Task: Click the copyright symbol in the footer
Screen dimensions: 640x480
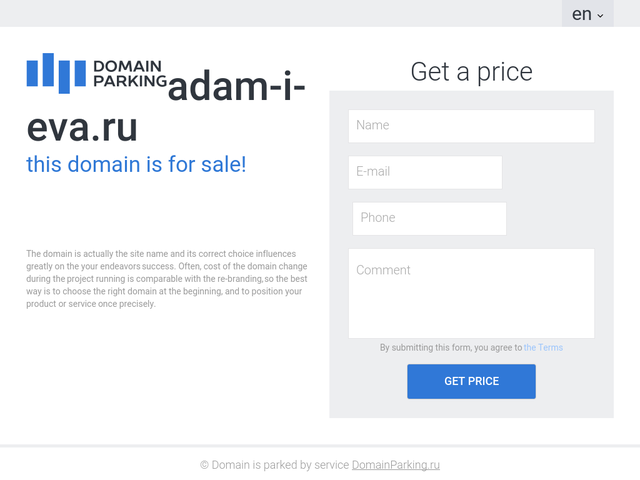Action: (204, 465)
